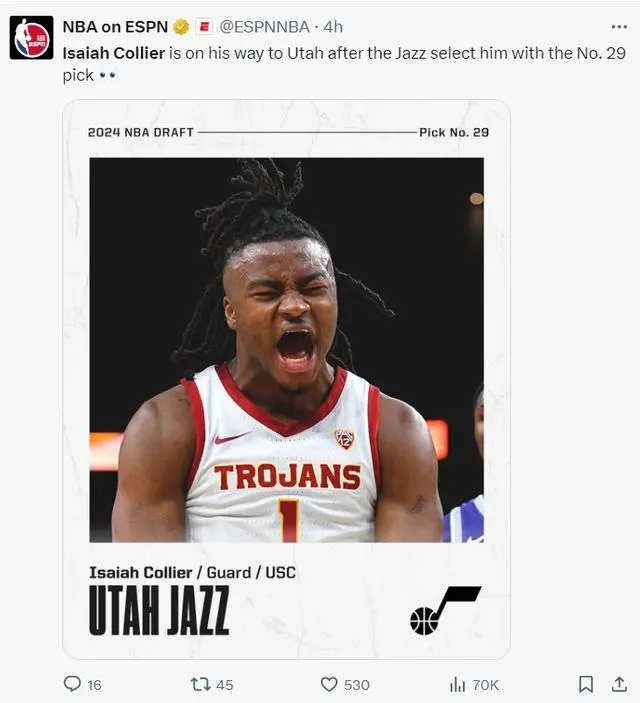640x703 pixels.
Task: Click the Utah Jazz logo in image
Action: (x=445, y=611)
